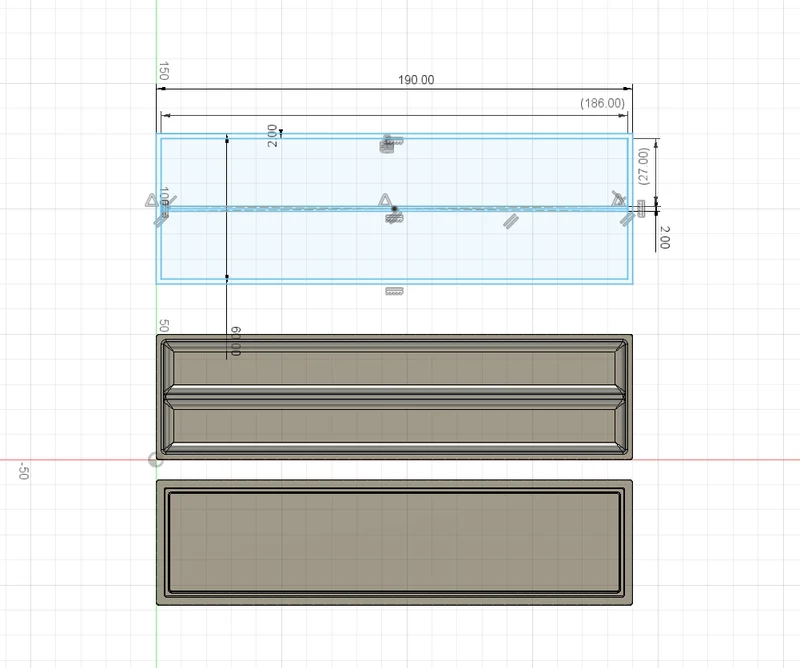Select the upper sketch profile region
Viewport: 800px width, 668px height.
(x=394, y=172)
